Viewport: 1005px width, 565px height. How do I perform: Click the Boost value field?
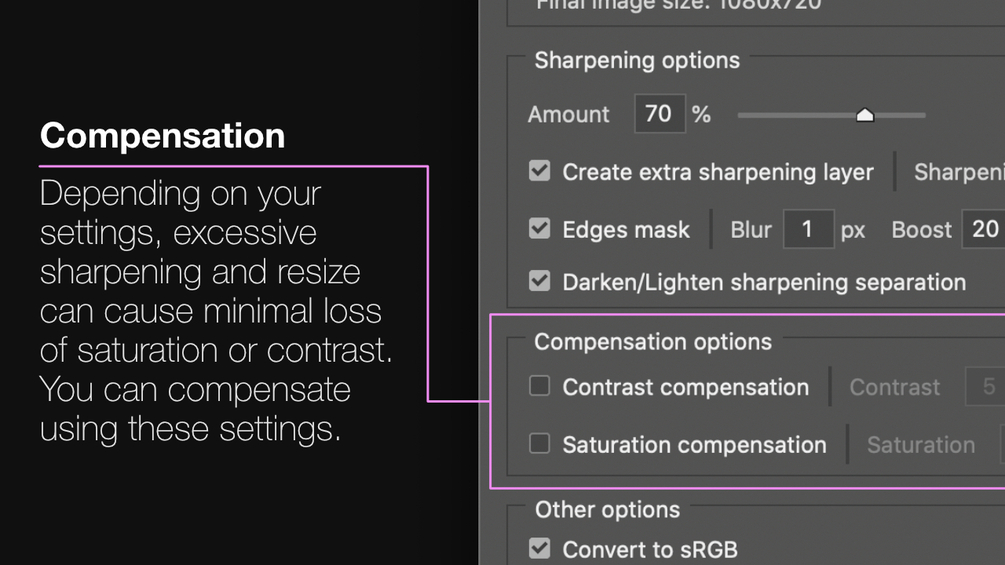point(984,230)
